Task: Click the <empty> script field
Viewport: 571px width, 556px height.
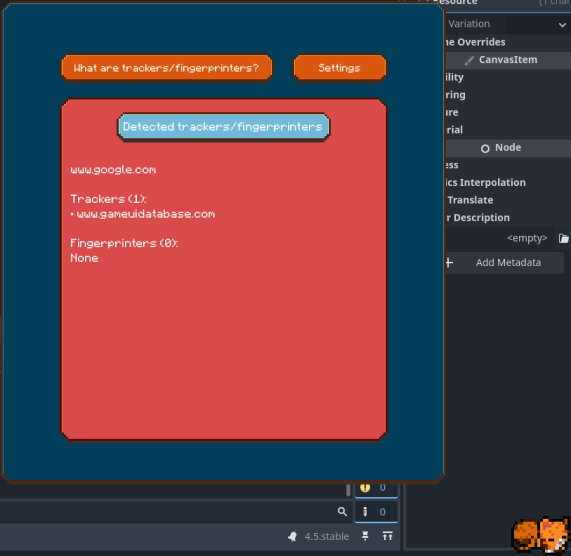Action: click(x=500, y=238)
